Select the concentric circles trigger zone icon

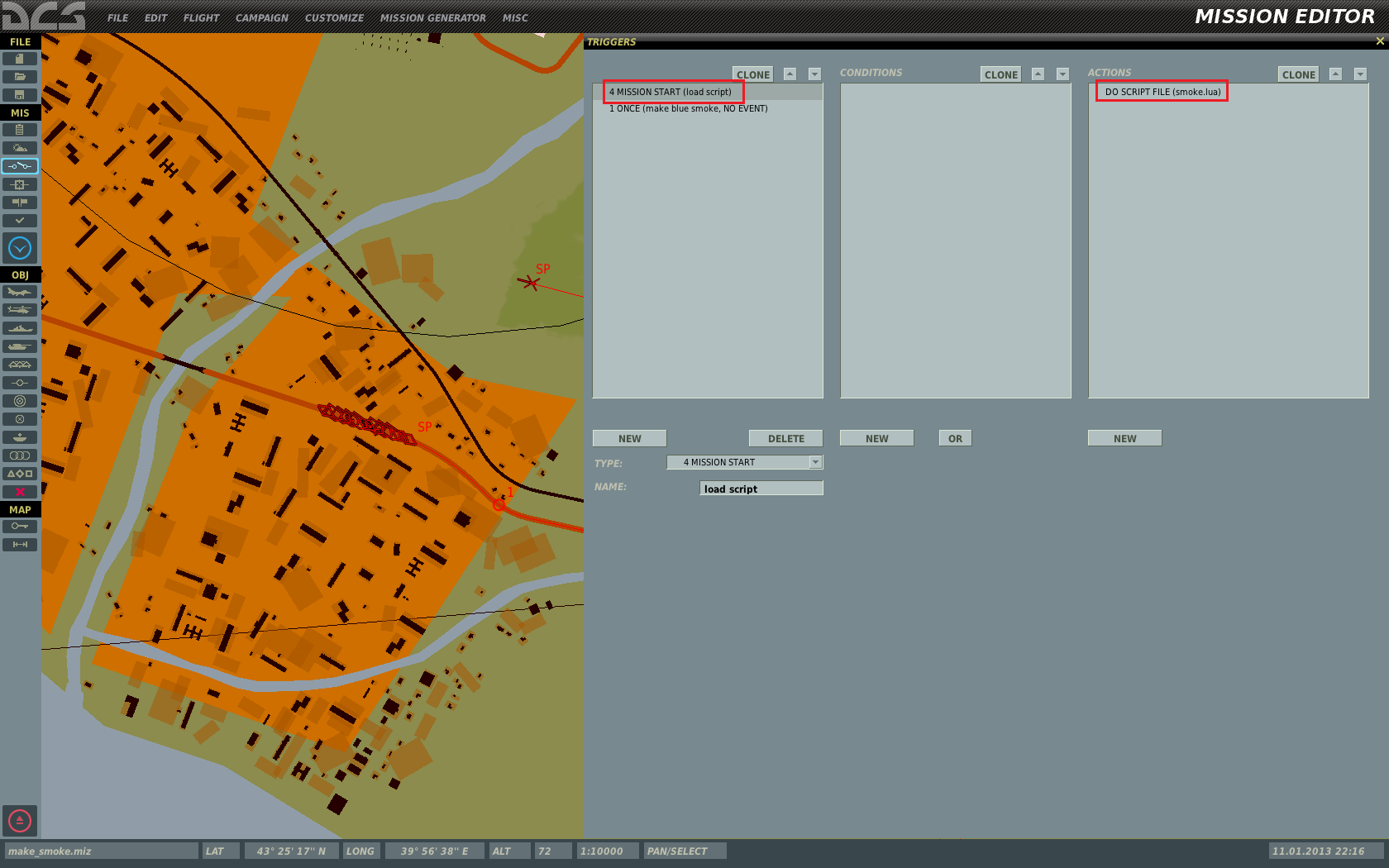(20, 401)
